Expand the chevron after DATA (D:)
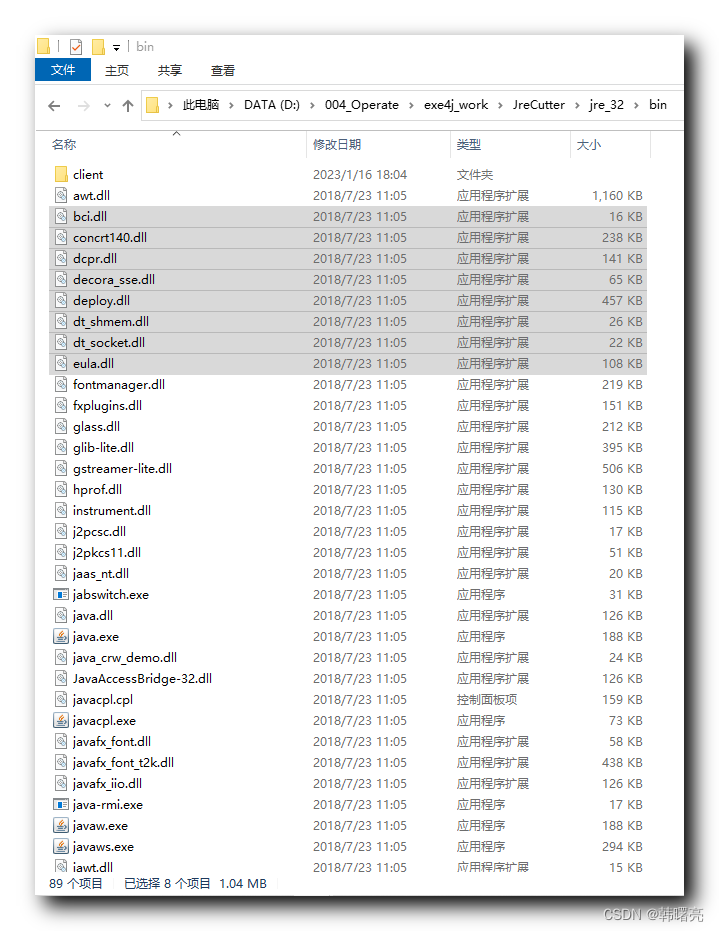 click(x=312, y=106)
